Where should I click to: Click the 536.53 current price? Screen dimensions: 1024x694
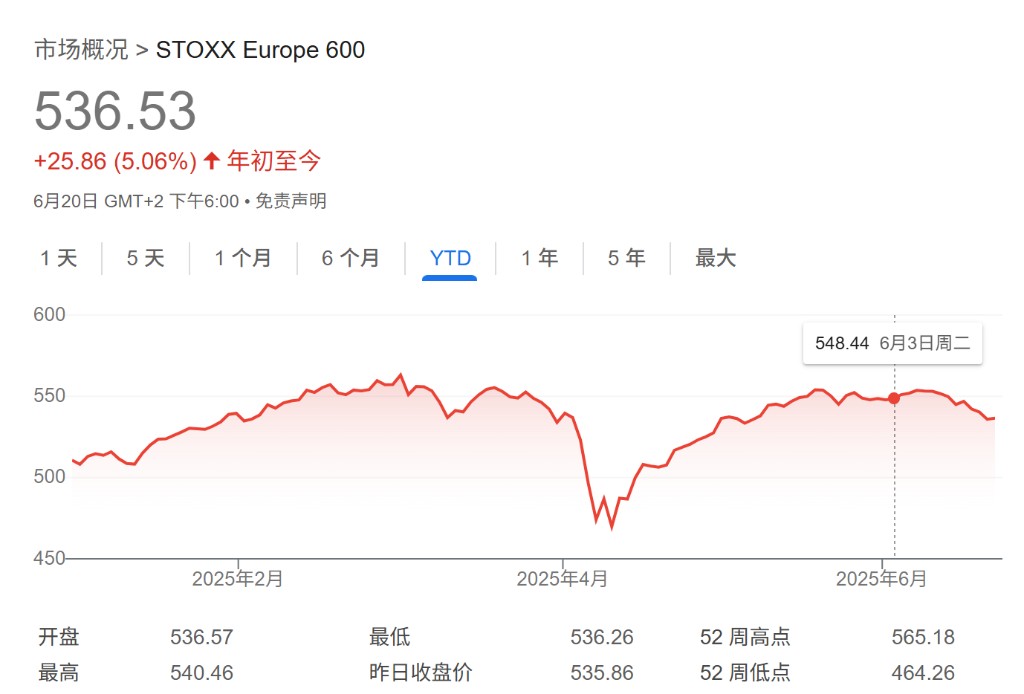coord(115,110)
